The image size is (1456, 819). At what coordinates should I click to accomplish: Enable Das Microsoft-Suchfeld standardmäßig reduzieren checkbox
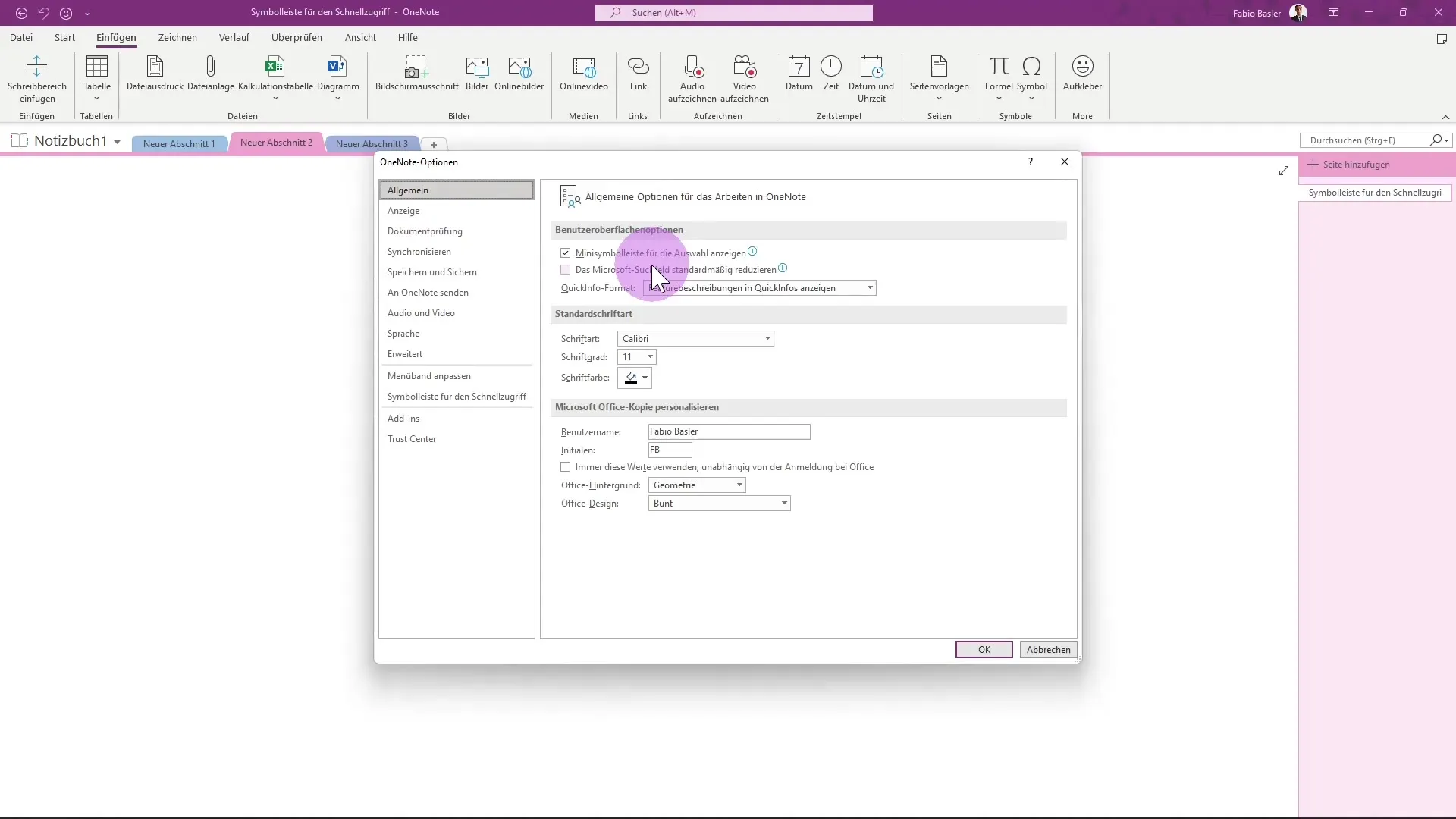point(565,269)
